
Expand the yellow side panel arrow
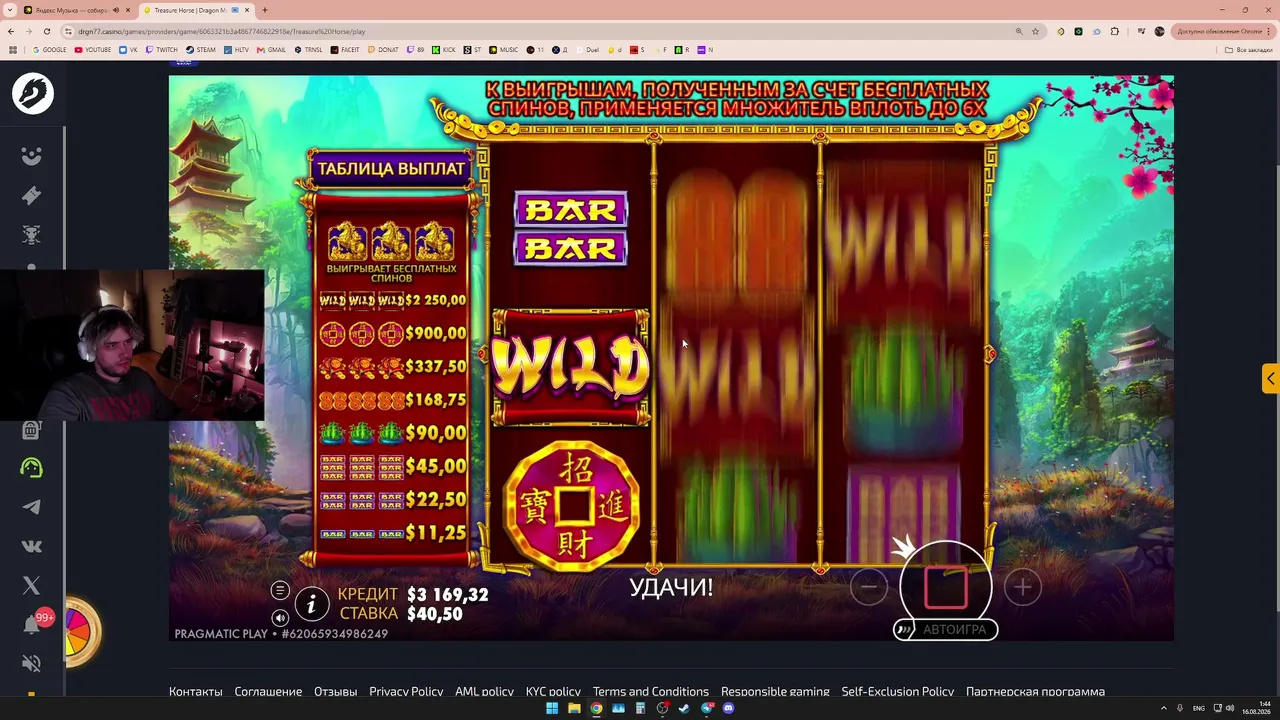click(1270, 379)
